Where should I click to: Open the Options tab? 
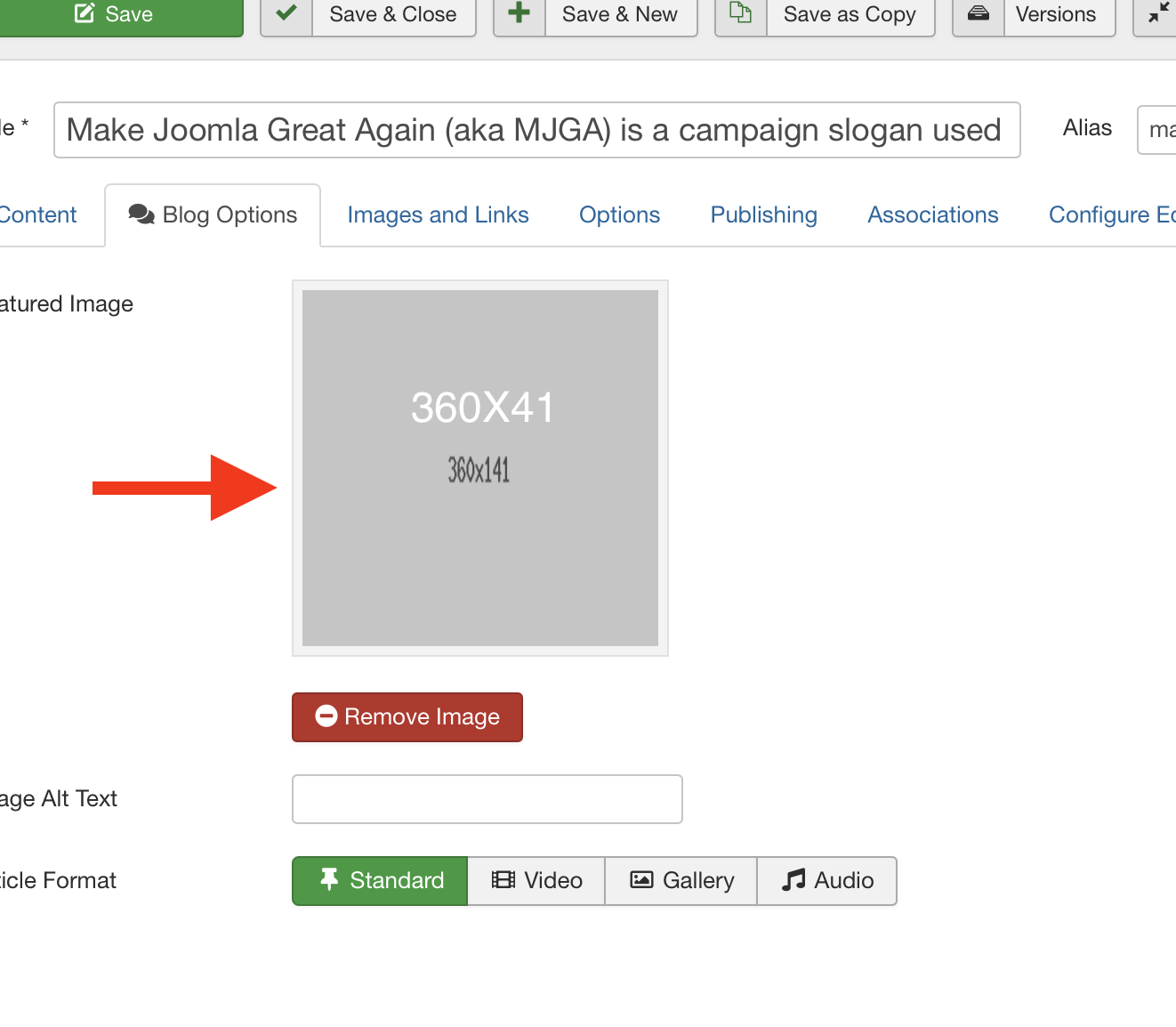[619, 215]
